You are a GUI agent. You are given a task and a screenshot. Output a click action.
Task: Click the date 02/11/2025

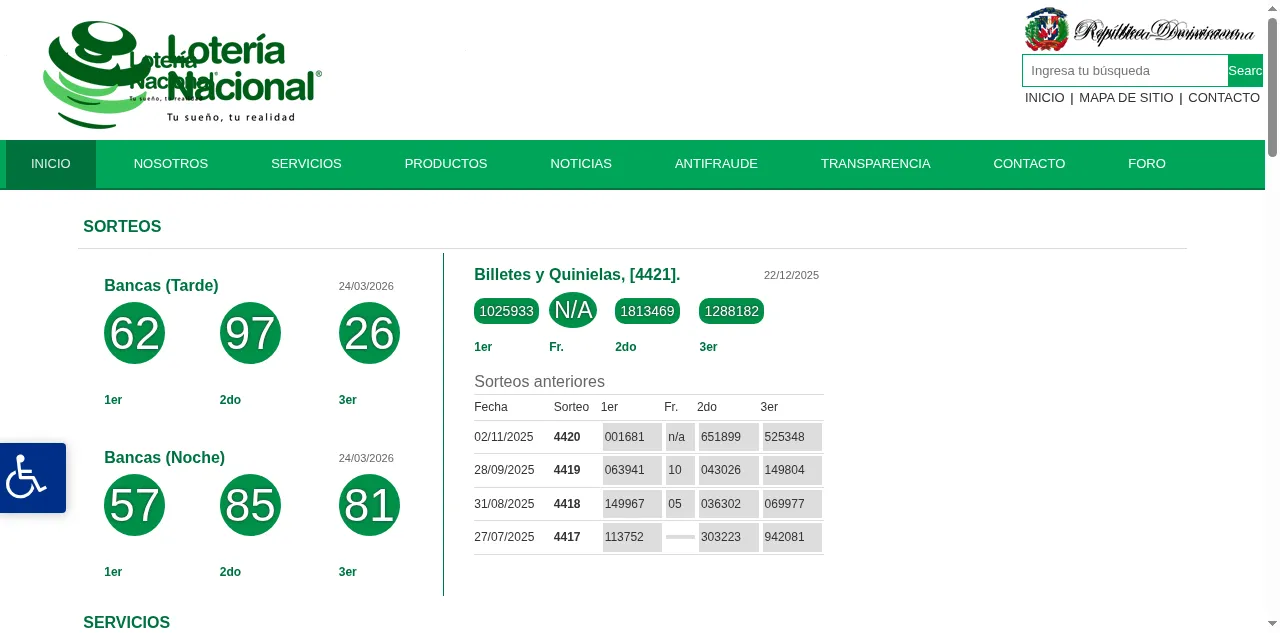pyautogui.click(x=504, y=437)
